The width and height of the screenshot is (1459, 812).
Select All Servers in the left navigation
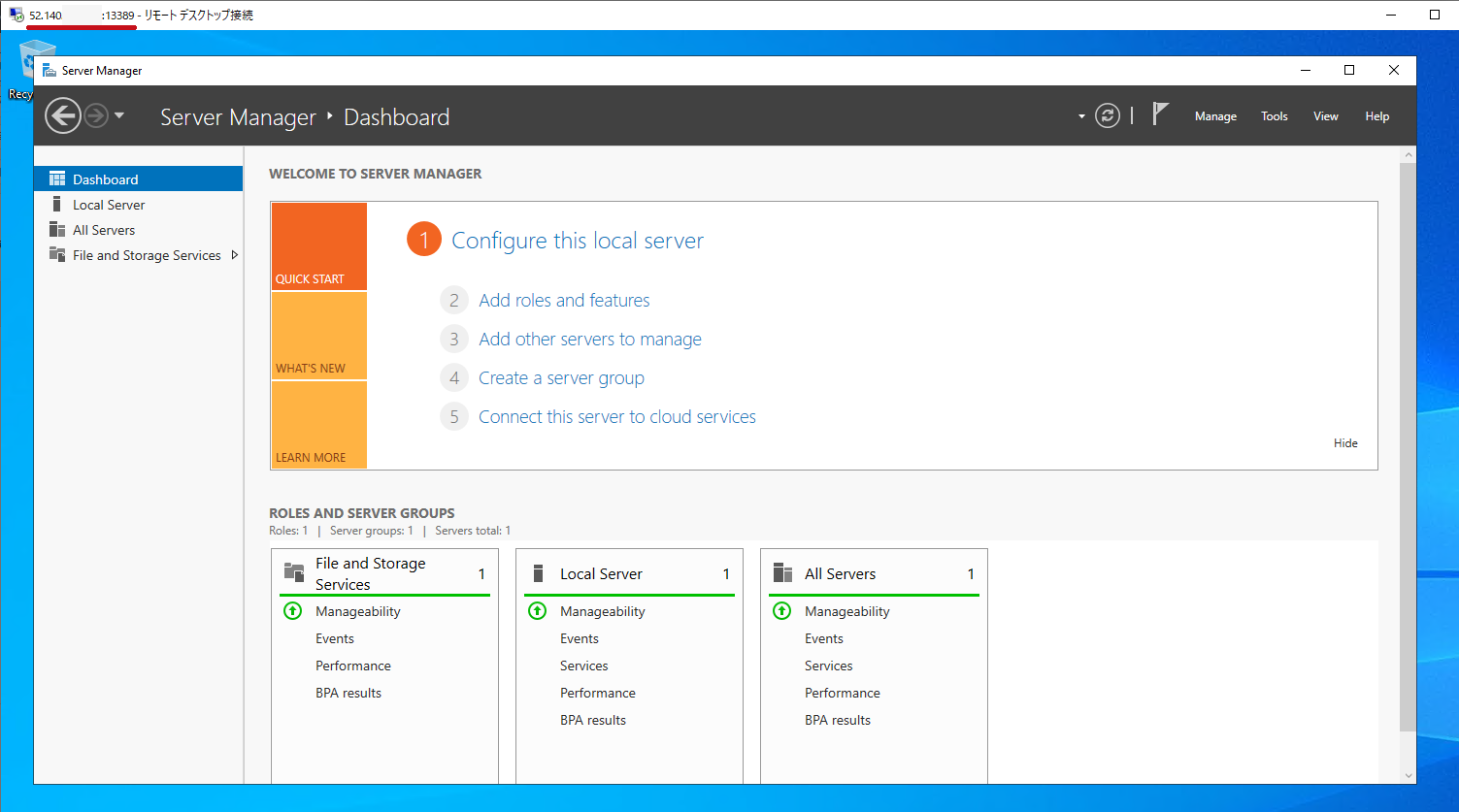(138, 230)
